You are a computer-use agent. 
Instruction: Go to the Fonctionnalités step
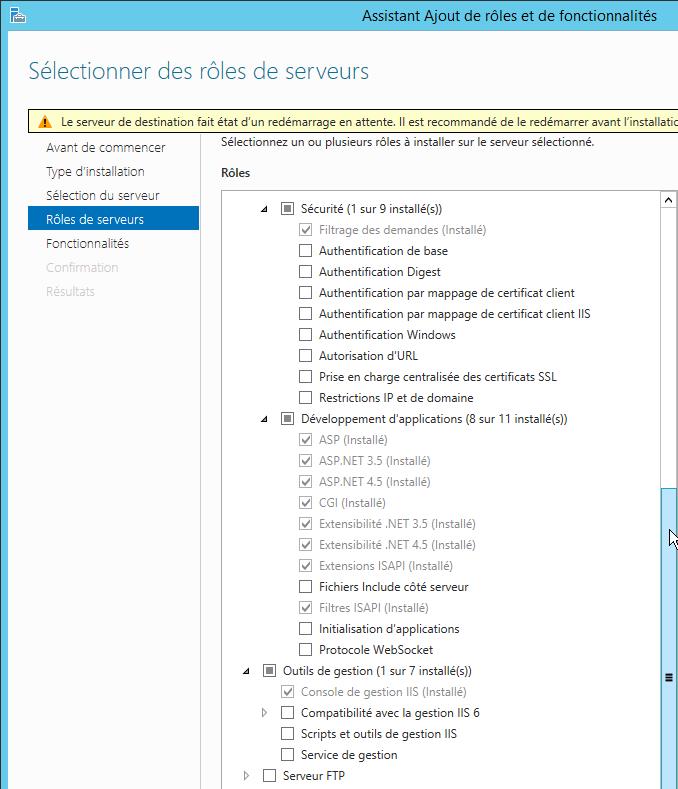(88, 244)
